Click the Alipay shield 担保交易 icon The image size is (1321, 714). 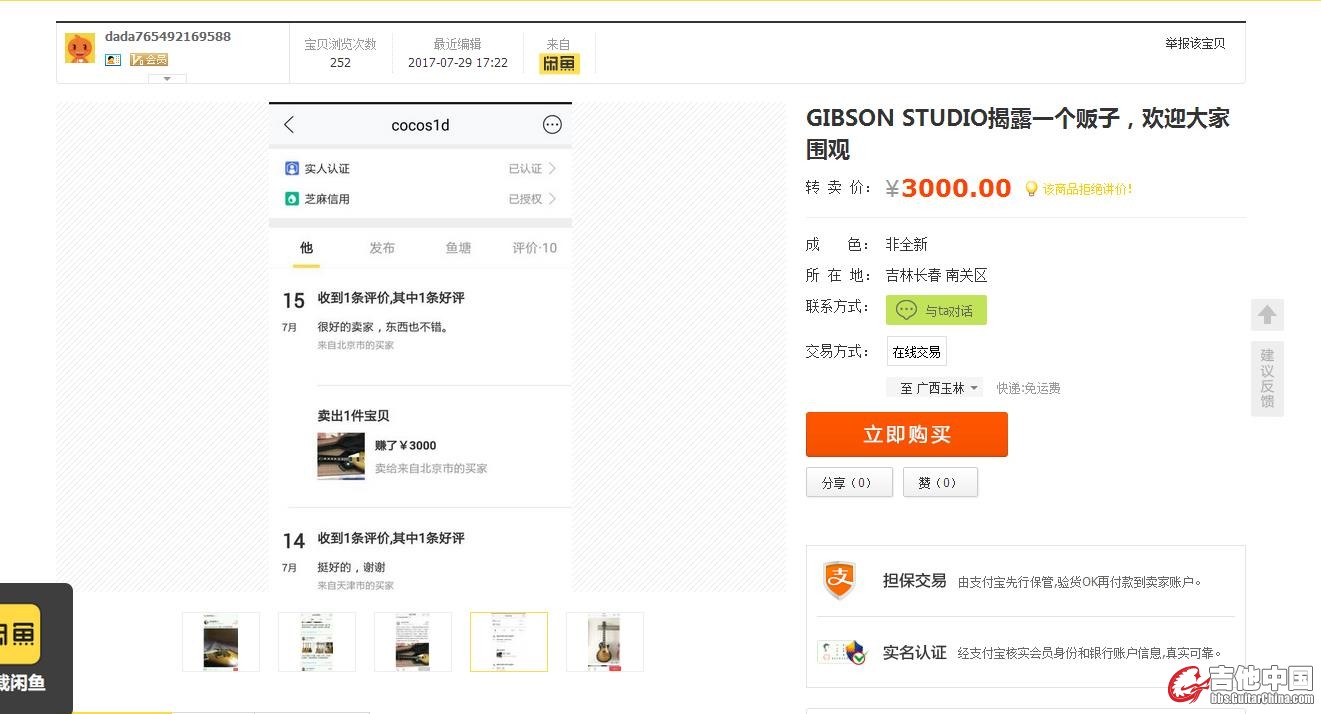pyautogui.click(x=839, y=580)
